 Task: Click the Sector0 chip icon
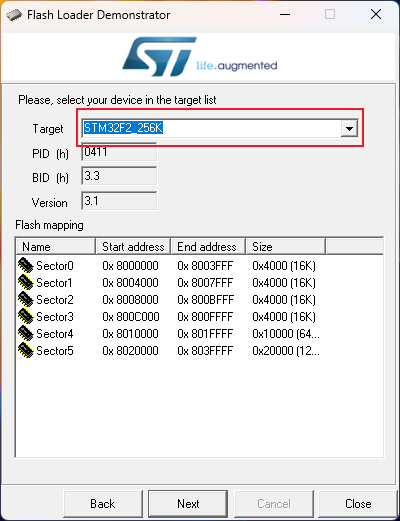click(x=26, y=265)
